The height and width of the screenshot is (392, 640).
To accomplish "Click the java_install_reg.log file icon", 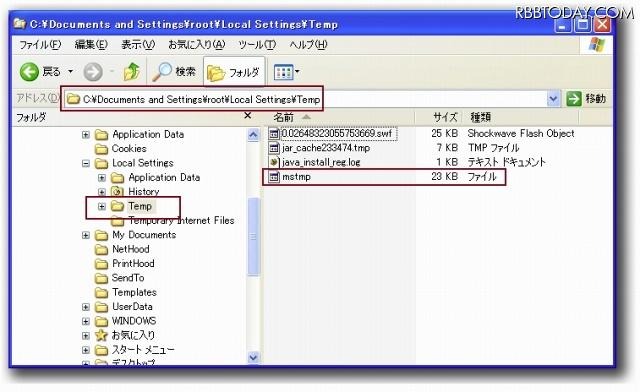I will (x=274, y=162).
